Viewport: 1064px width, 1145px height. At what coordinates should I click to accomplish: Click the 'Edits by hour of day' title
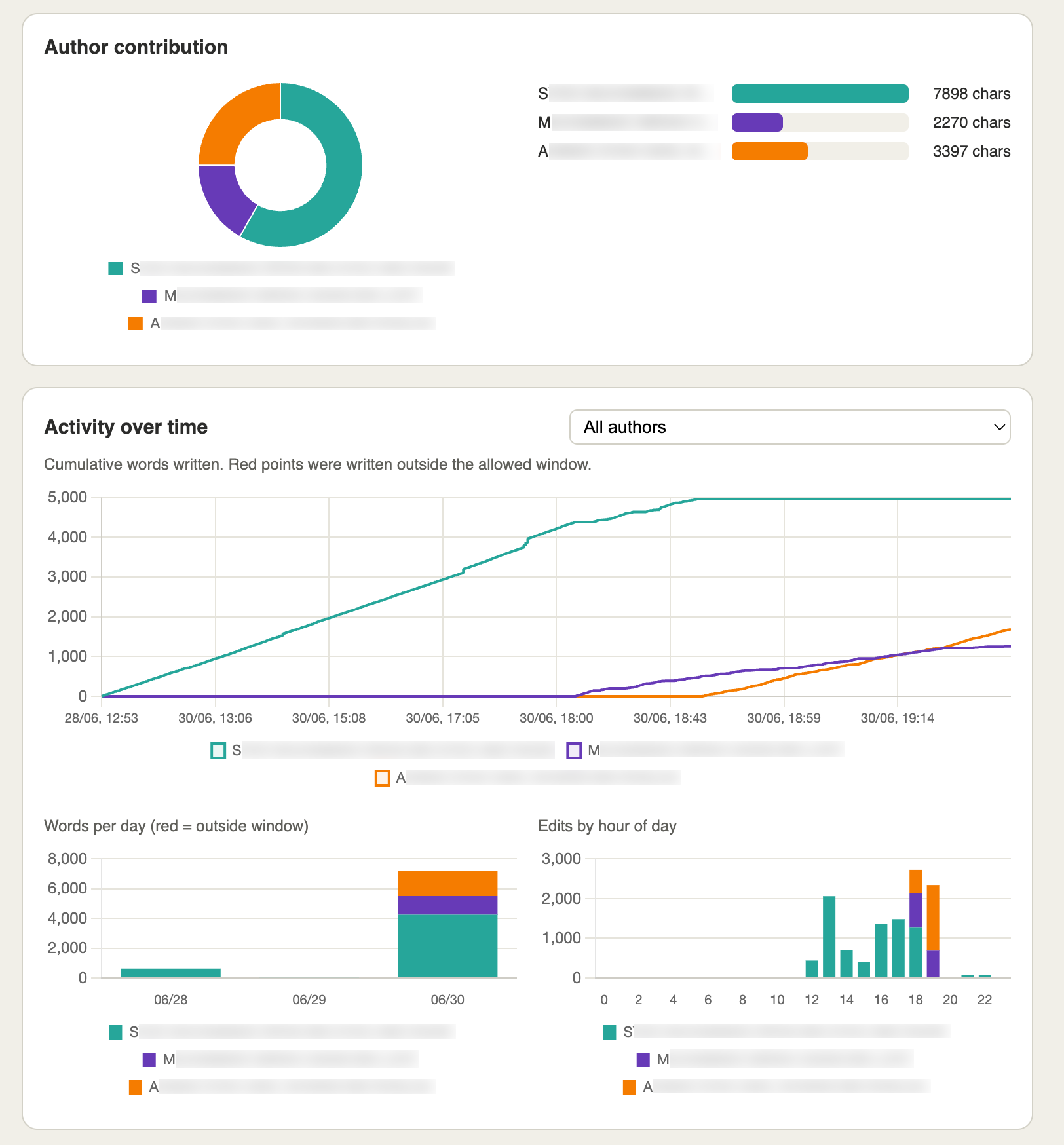click(607, 826)
